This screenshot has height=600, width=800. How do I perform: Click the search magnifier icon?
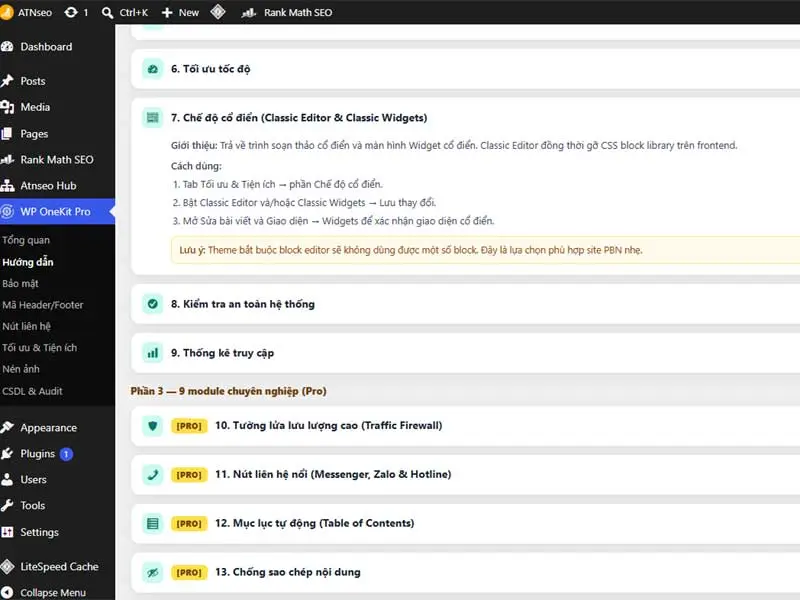point(107,13)
